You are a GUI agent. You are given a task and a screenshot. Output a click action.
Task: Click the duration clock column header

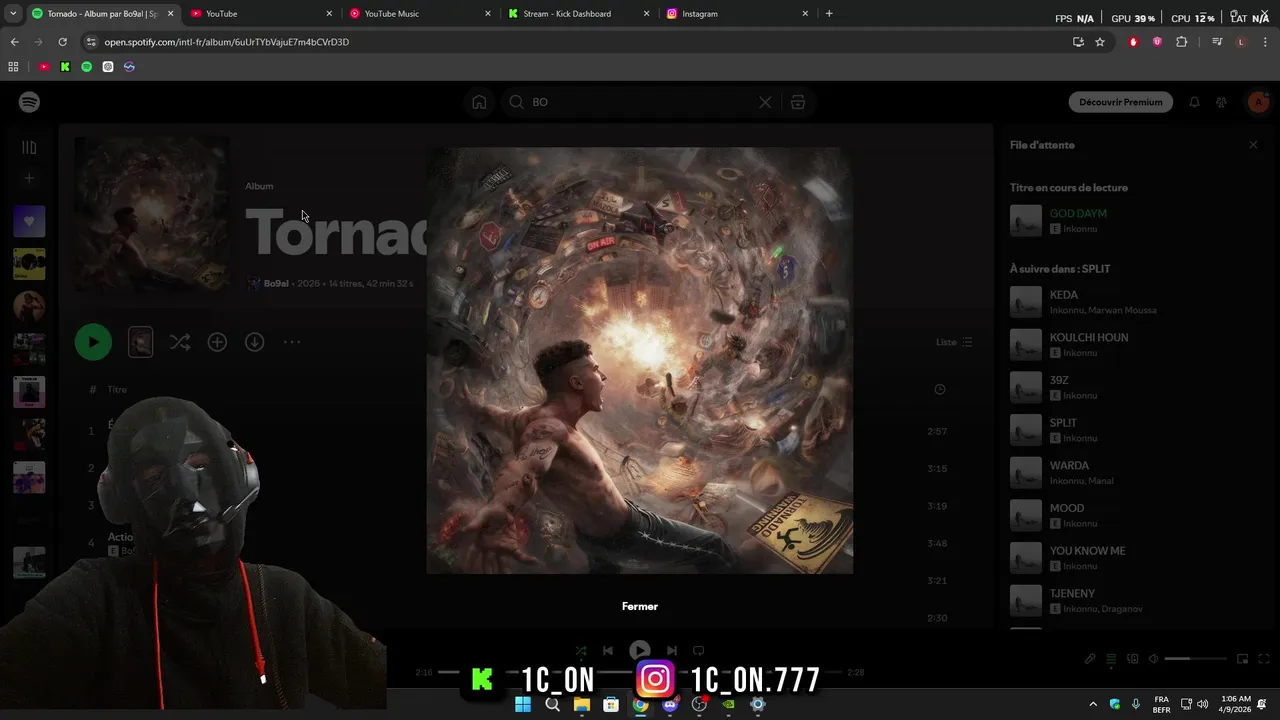point(939,389)
